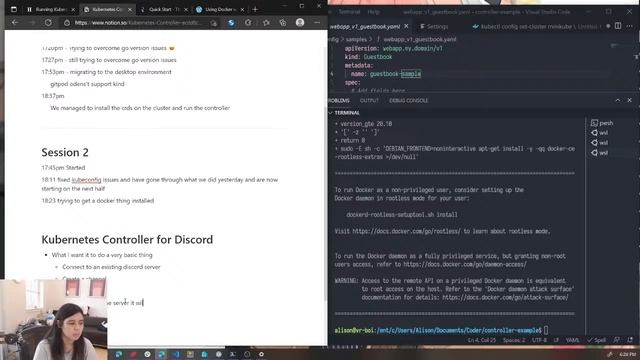Screen dimensions: 640x360
Task: Click the '18:23 trying to get a docker thing installed' line
Action: [x=98, y=200]
